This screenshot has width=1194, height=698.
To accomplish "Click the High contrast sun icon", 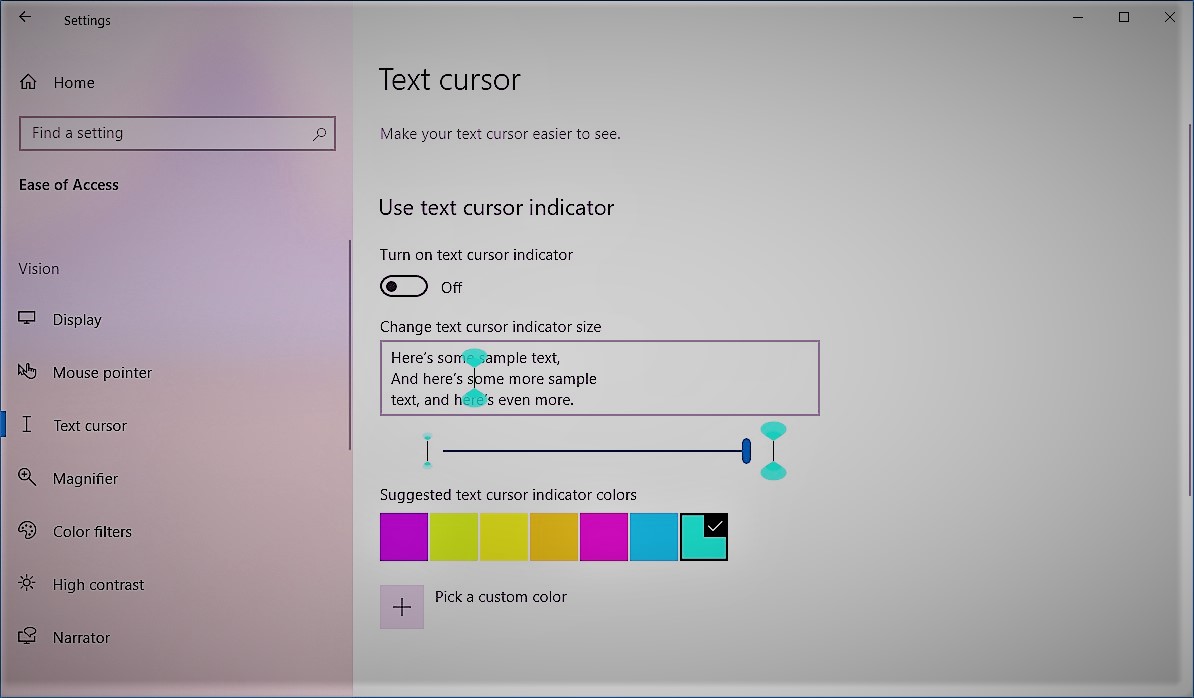I will click(x=27, y=584).
